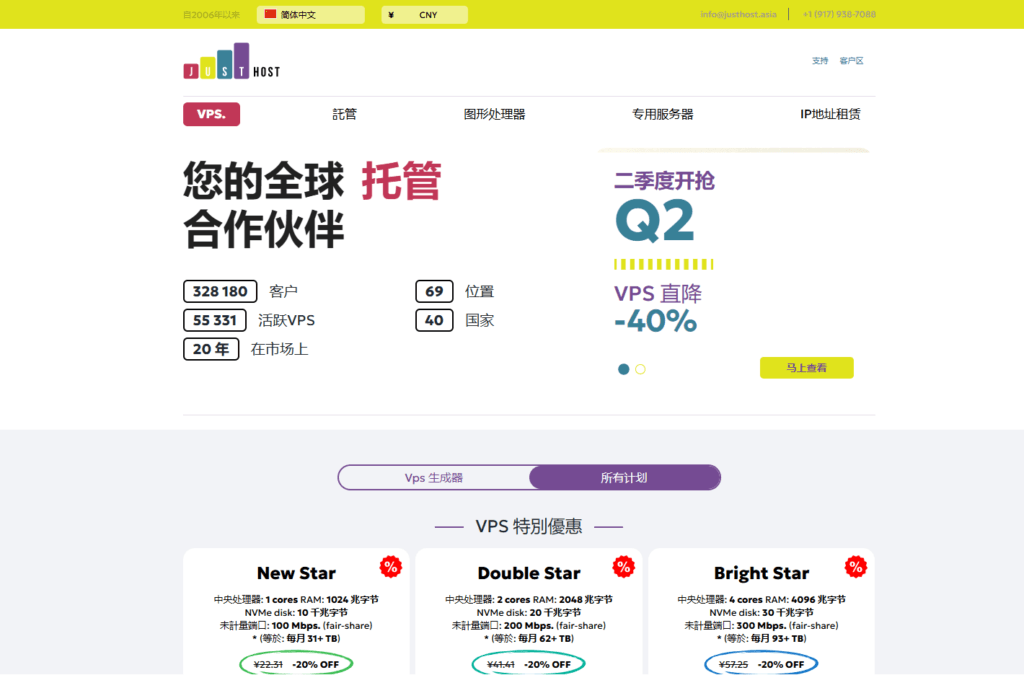Image resolution: width=1024 pixels, height=675 pixels.
Task: Click the yen currency symbol
Action: [x=390, y=15]
